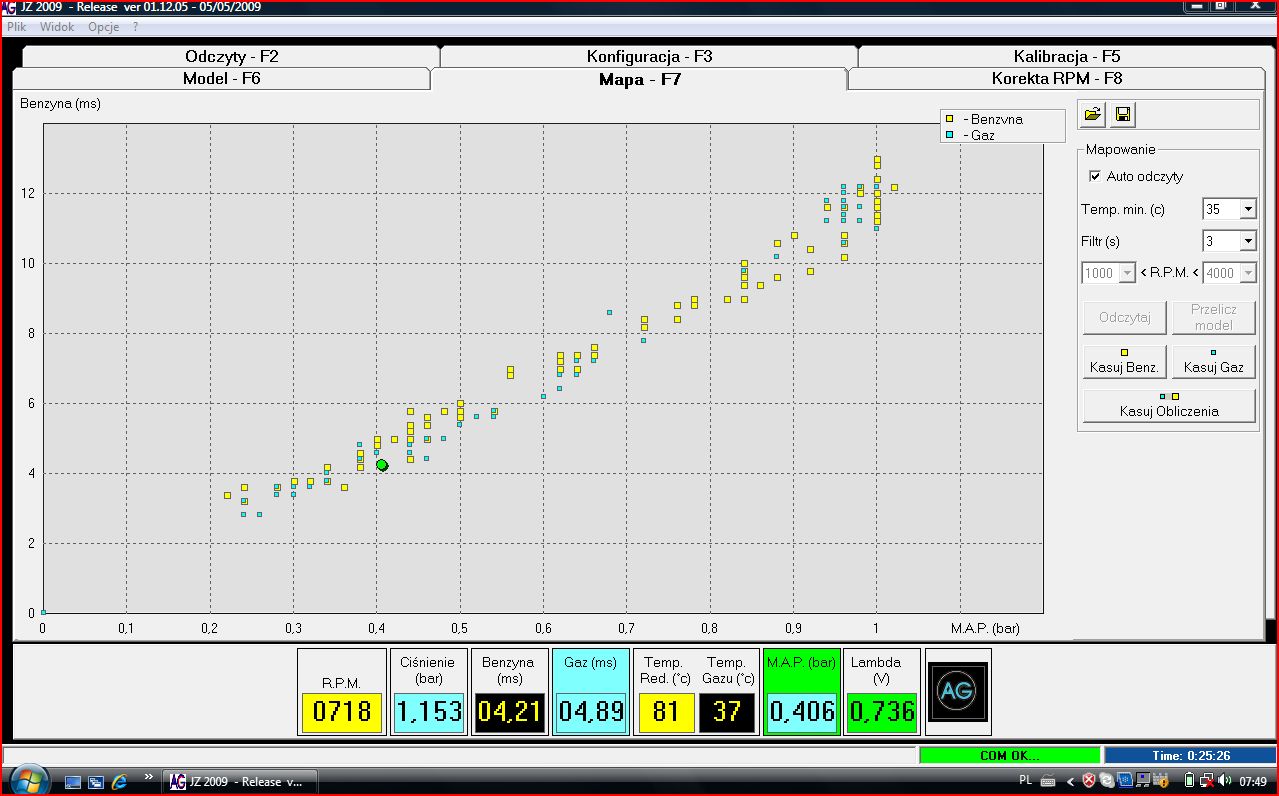Click the Gaz (ms) value 04,89

[x=591, y=712]
